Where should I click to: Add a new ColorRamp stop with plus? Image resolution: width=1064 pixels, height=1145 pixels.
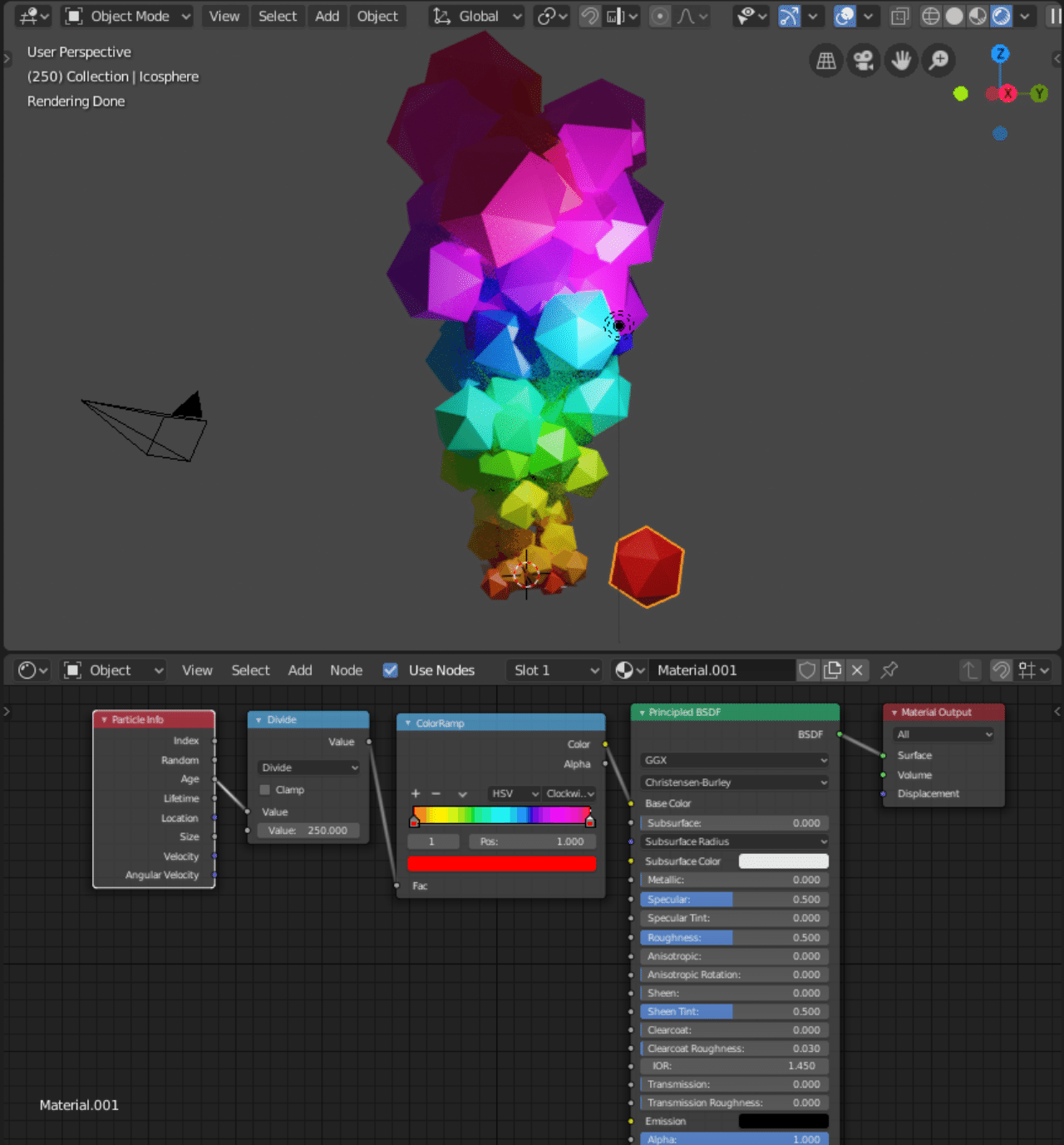pyautogui.click(x=416, y=793)
